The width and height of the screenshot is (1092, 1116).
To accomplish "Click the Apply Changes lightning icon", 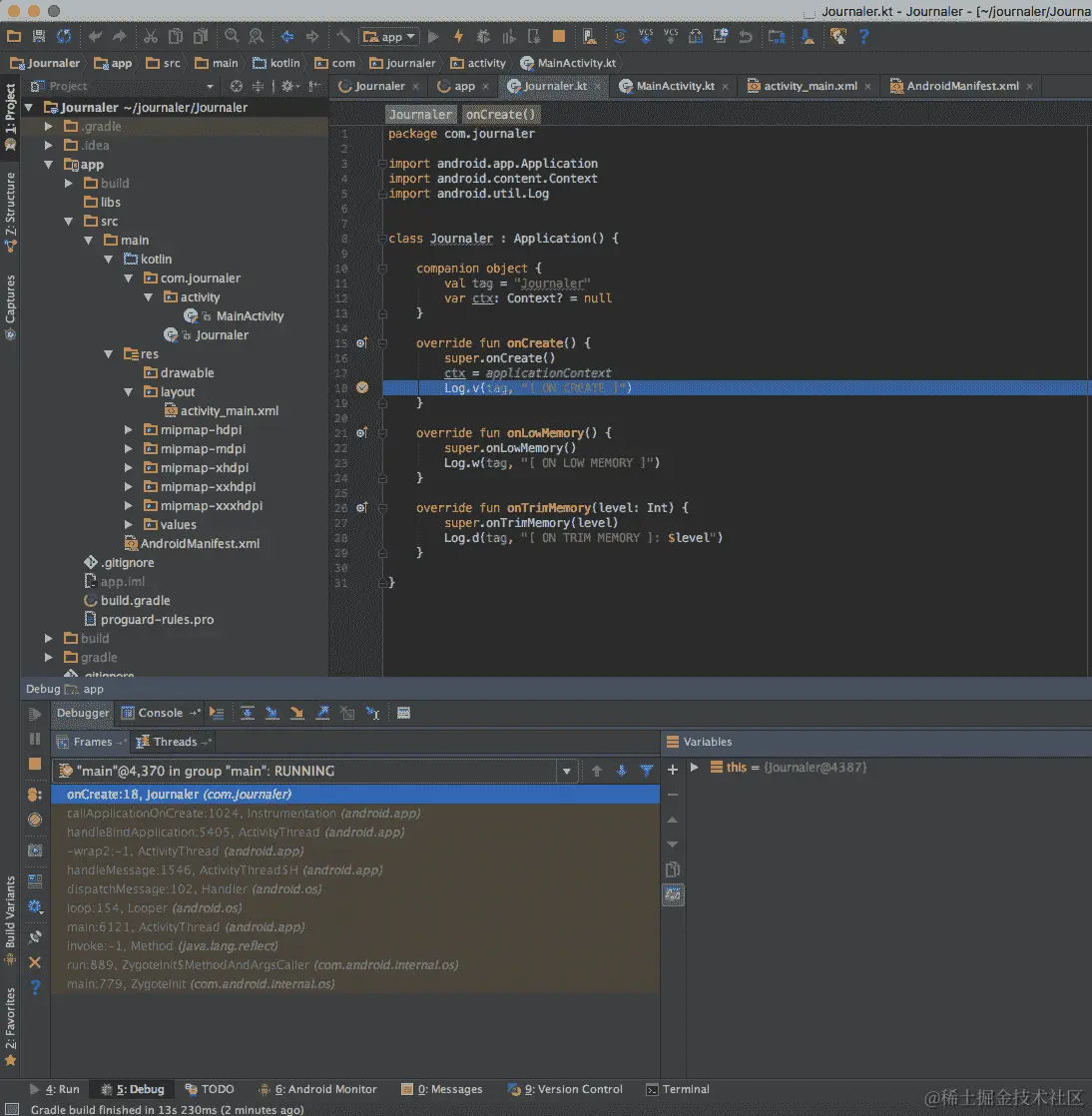I will (458, 36).
